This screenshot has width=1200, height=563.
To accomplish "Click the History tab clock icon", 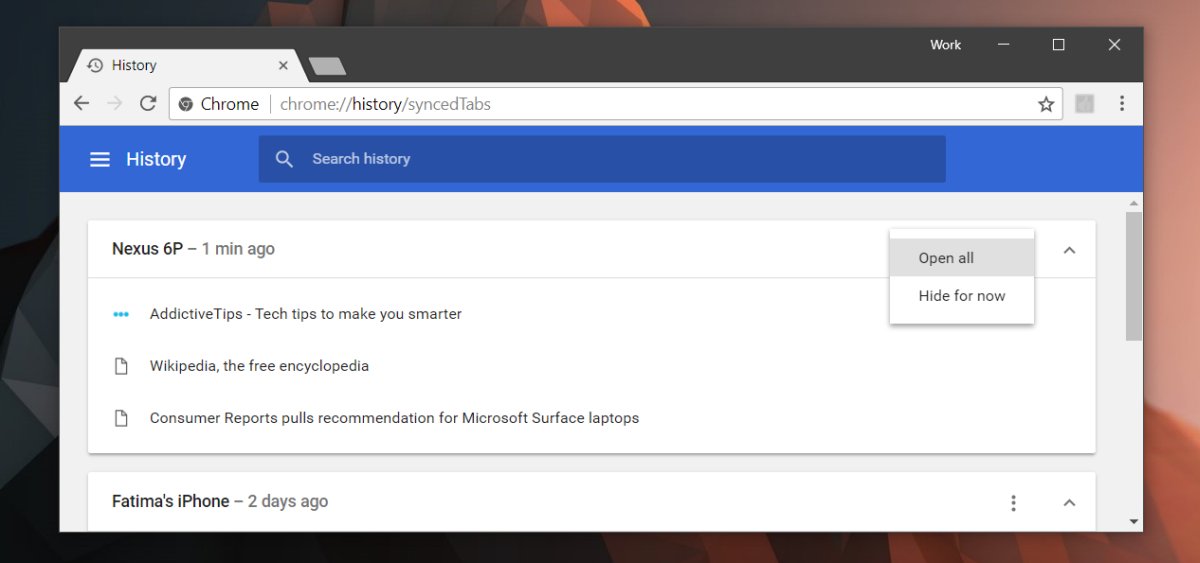I will (x=95, y=65).
